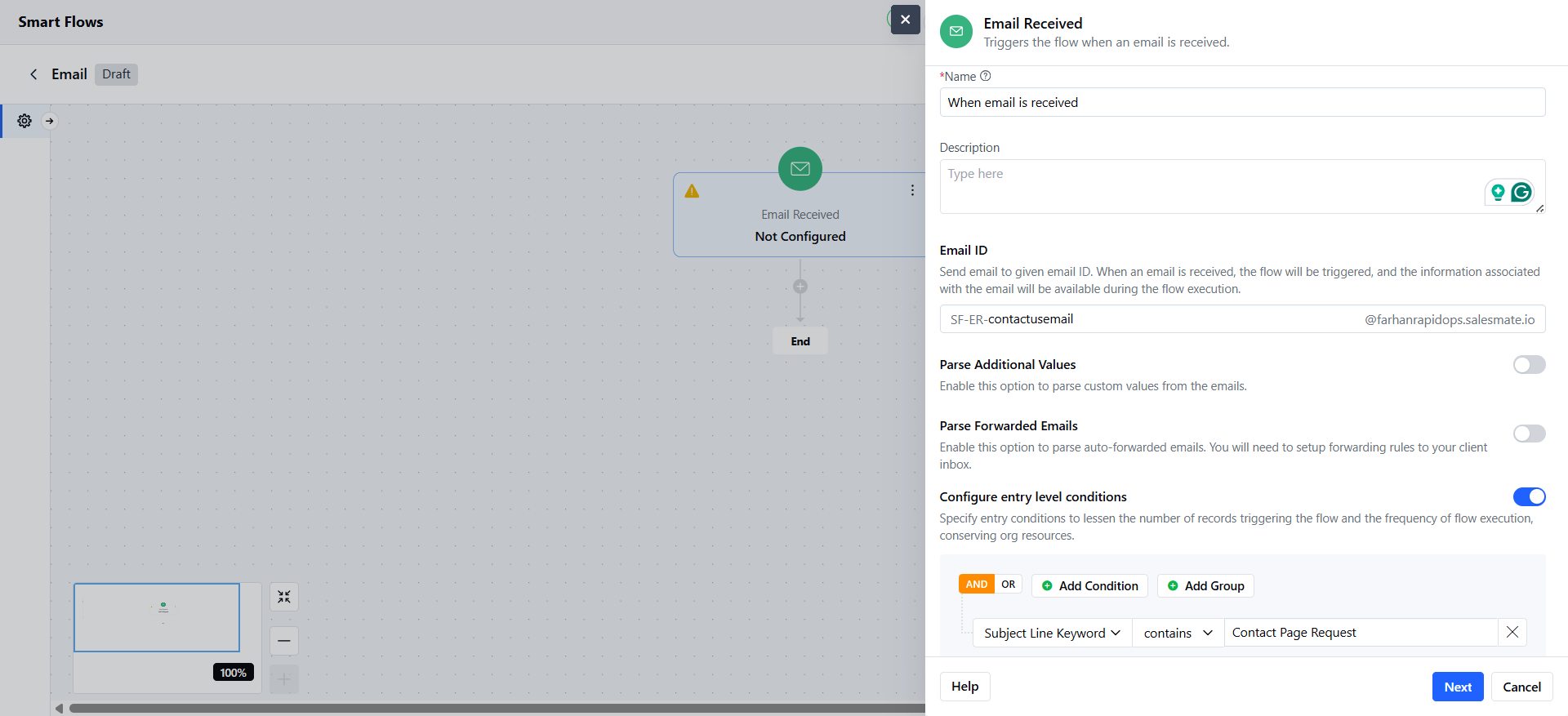Click the green lightbulb icon in Description
The width and height of the screenshot is (1568, 716).
pyautogui.click(x=1498, y=192)
